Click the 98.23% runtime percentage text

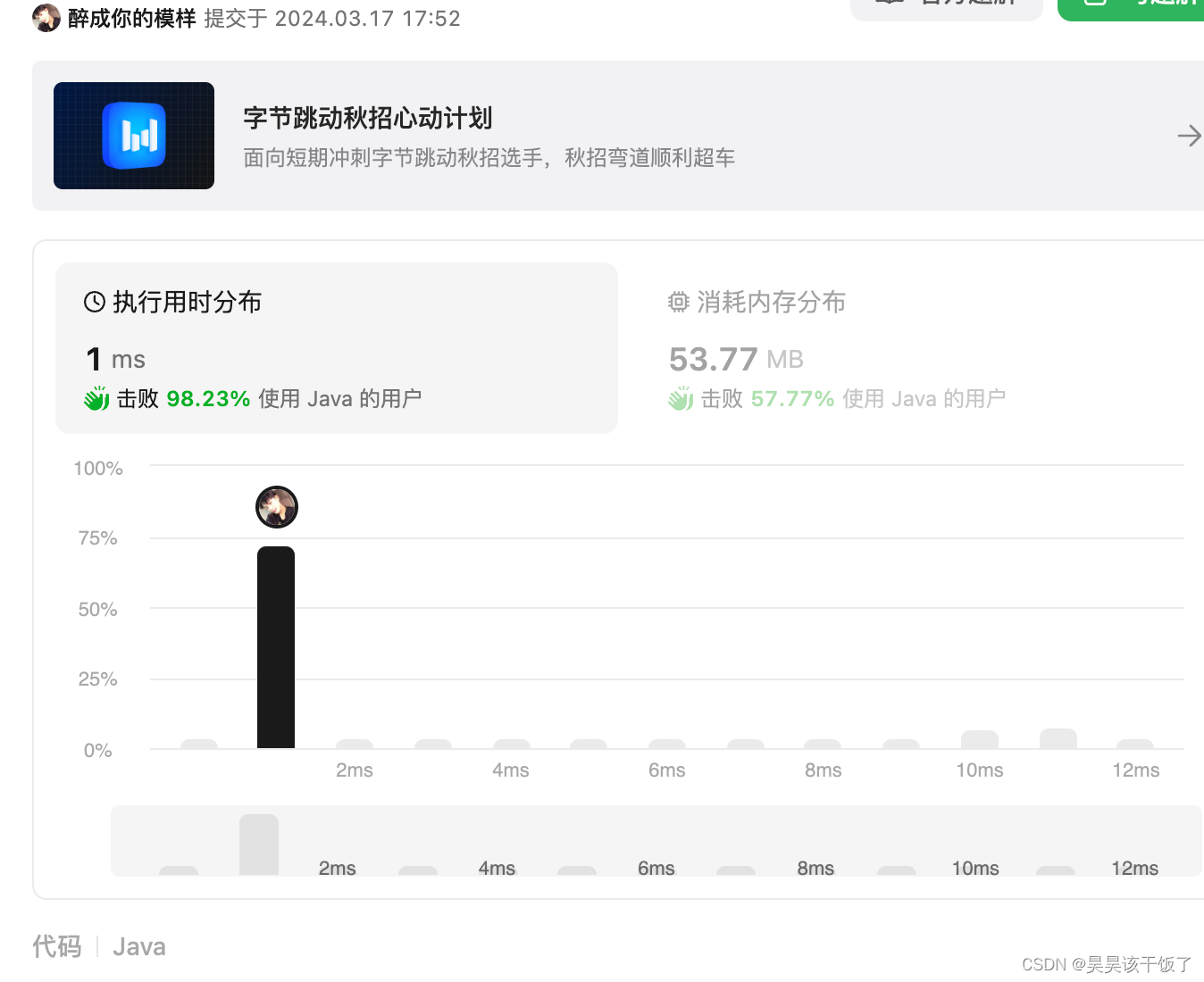tap(208, 399)
